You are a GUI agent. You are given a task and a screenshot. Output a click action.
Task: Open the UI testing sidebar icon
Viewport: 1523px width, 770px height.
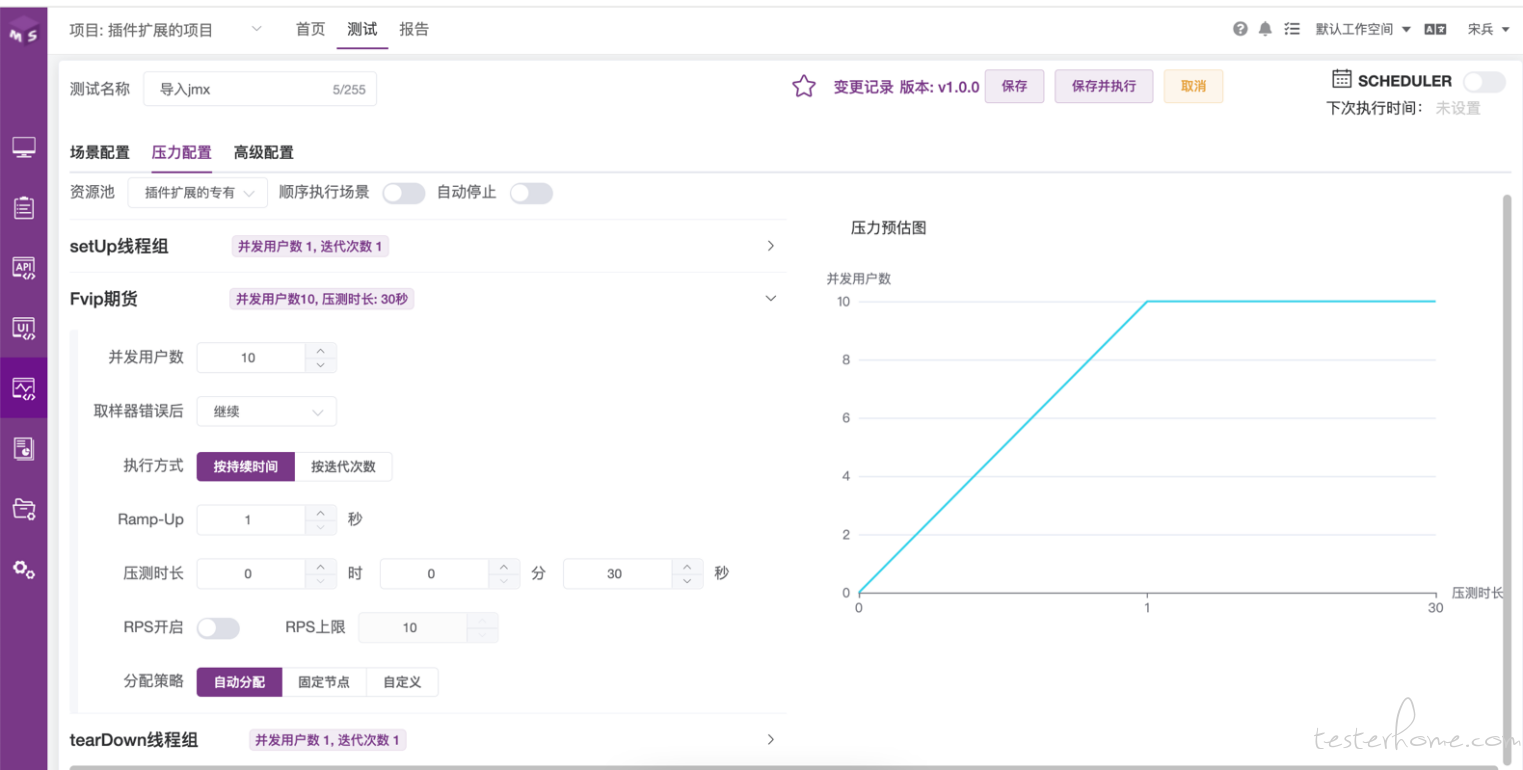(x=24, y=328)
